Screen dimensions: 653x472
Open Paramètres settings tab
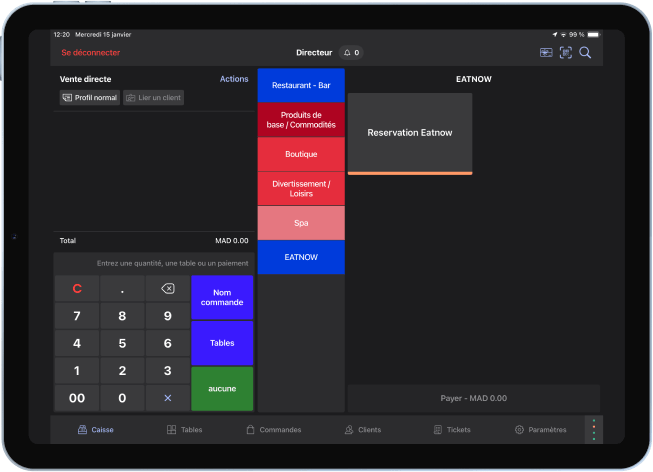tap(540, 430)
